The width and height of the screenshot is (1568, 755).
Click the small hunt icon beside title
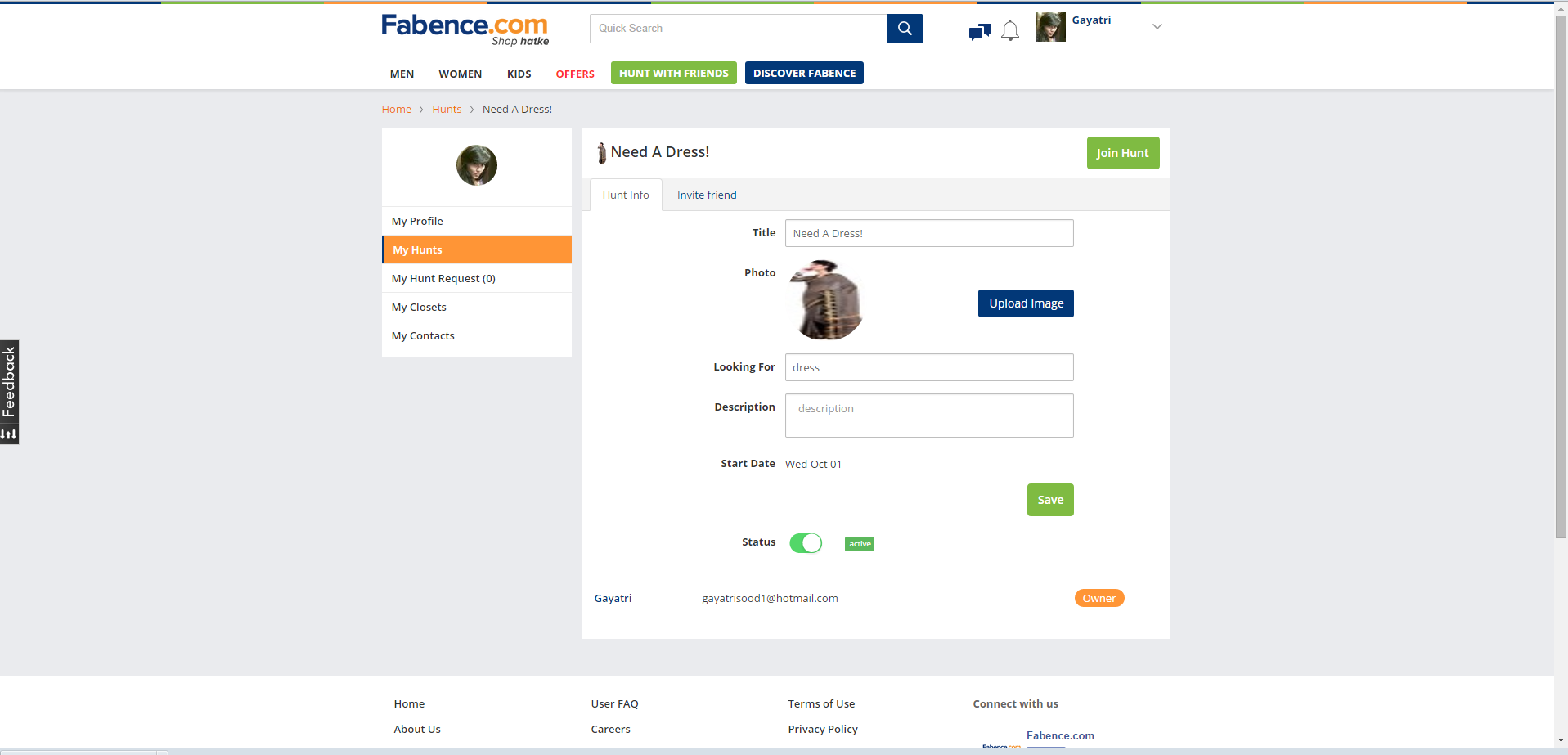[601, 153]
